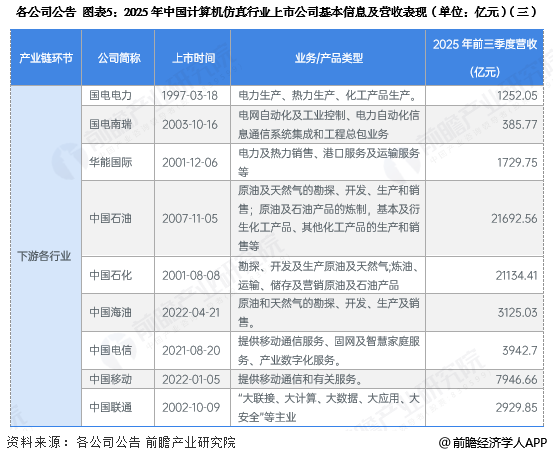Select company name 华能国际
The width and height of the screenshot is (553, 454).
(x=110, y=162)
